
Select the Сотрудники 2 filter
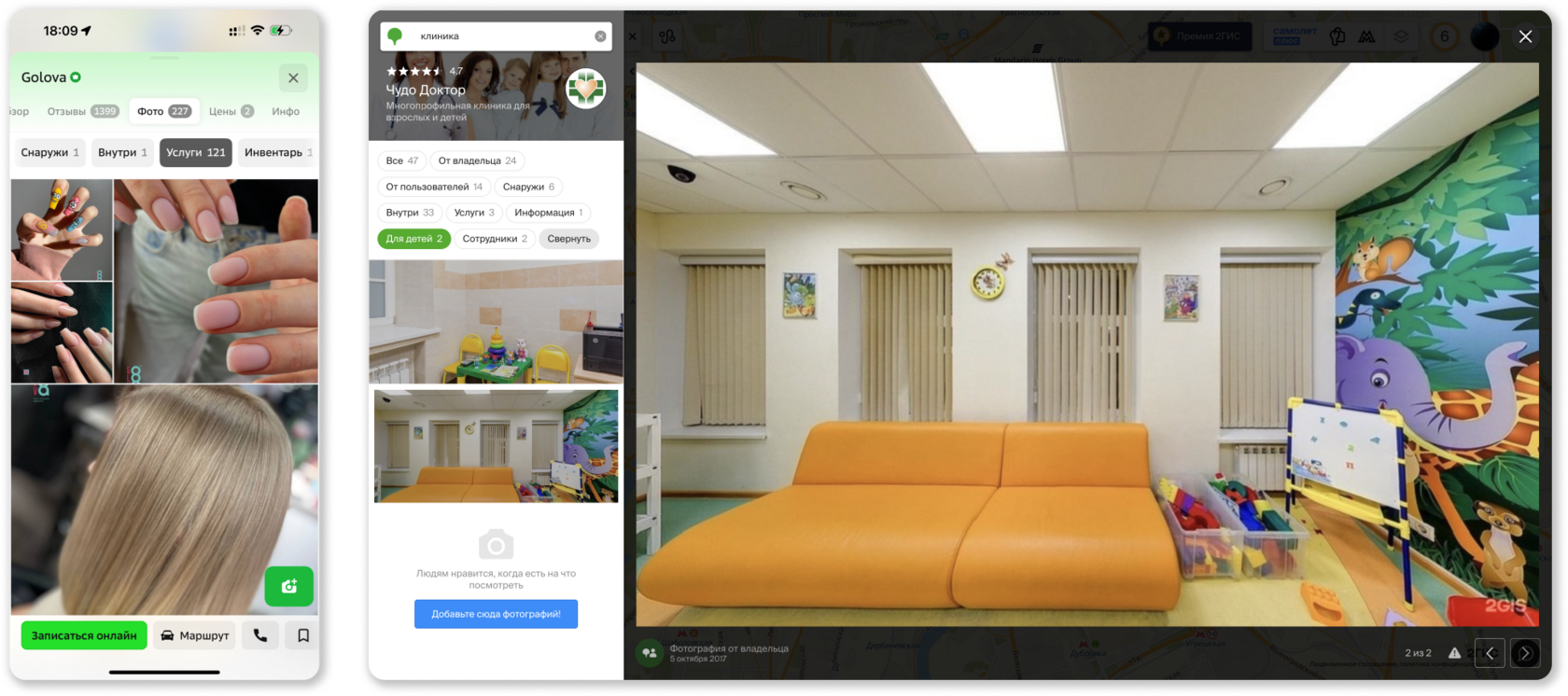pos(495,239)
